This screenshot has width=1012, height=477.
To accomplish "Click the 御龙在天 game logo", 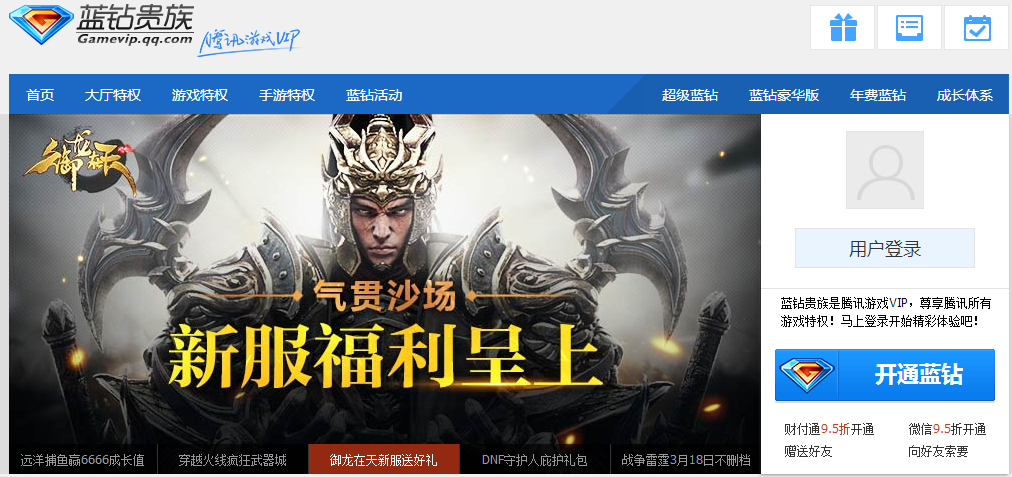I will 79,161.
